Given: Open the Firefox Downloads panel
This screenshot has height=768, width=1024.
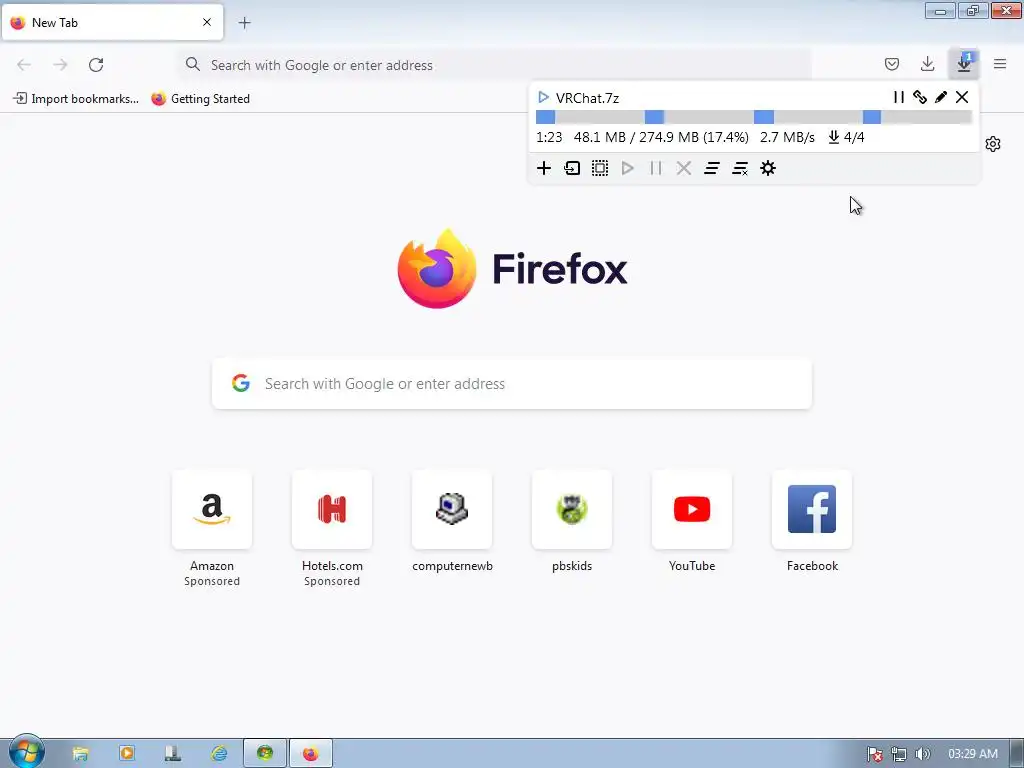Looking at the screenshot, I should [927, 64].
